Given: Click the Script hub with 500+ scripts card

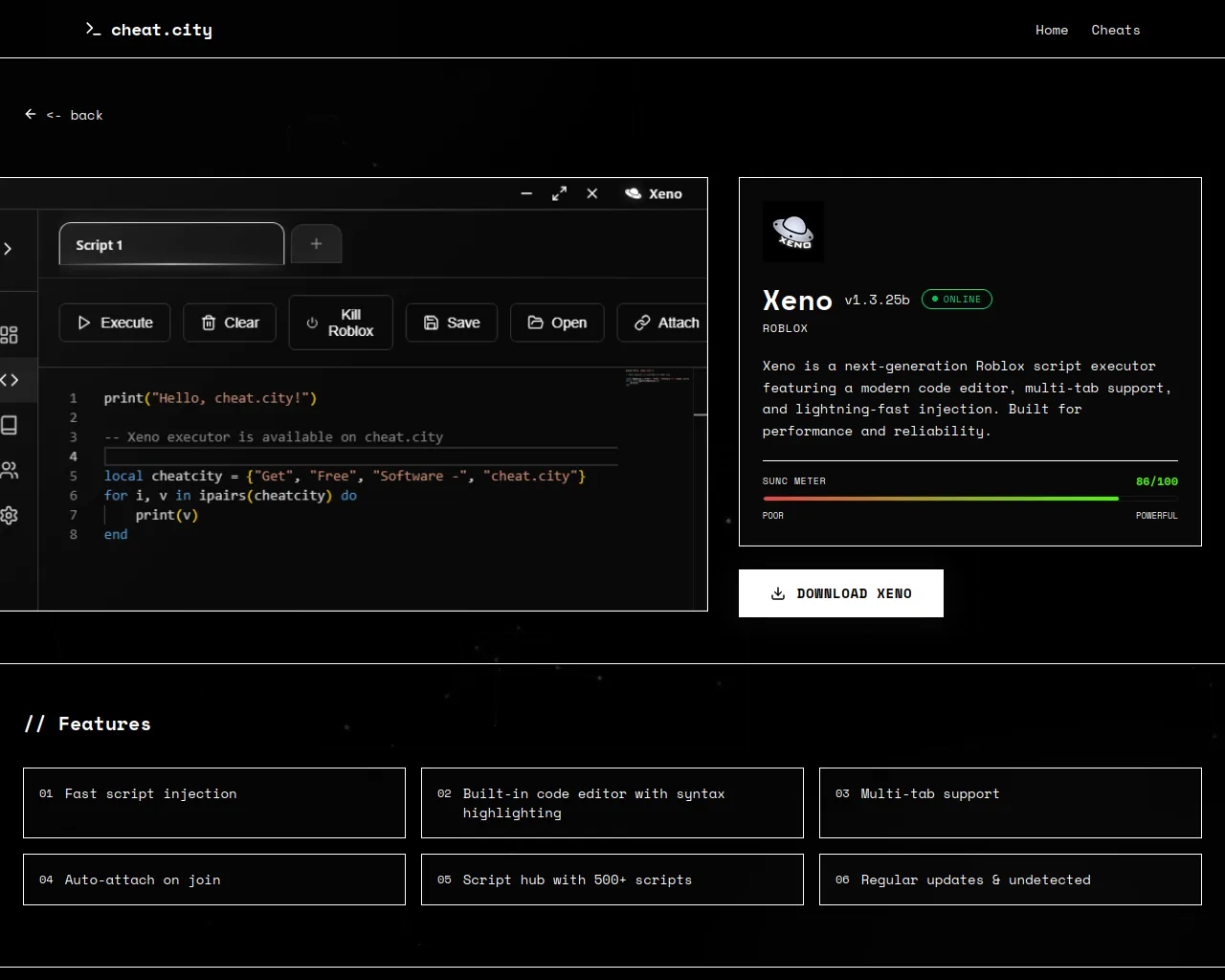Looking at the screenshot, I should (612, 880).
